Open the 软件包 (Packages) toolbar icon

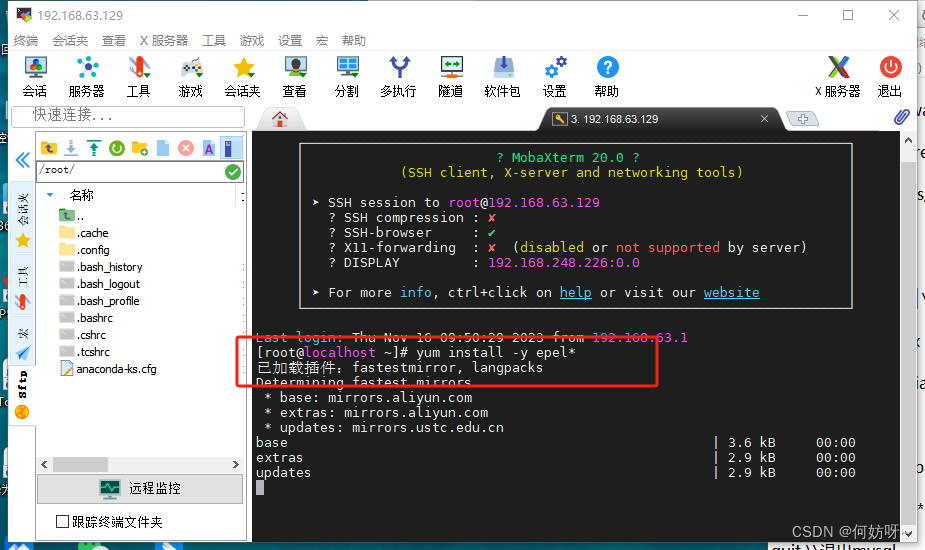tap(503, 77)
